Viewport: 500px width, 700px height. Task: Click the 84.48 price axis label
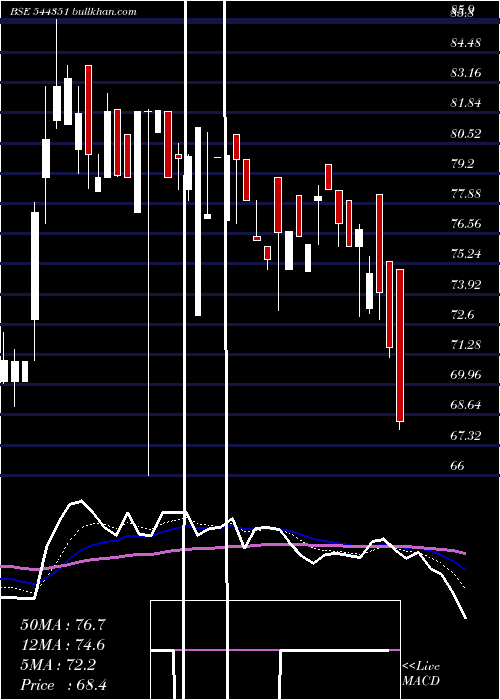tap(466, 43)
